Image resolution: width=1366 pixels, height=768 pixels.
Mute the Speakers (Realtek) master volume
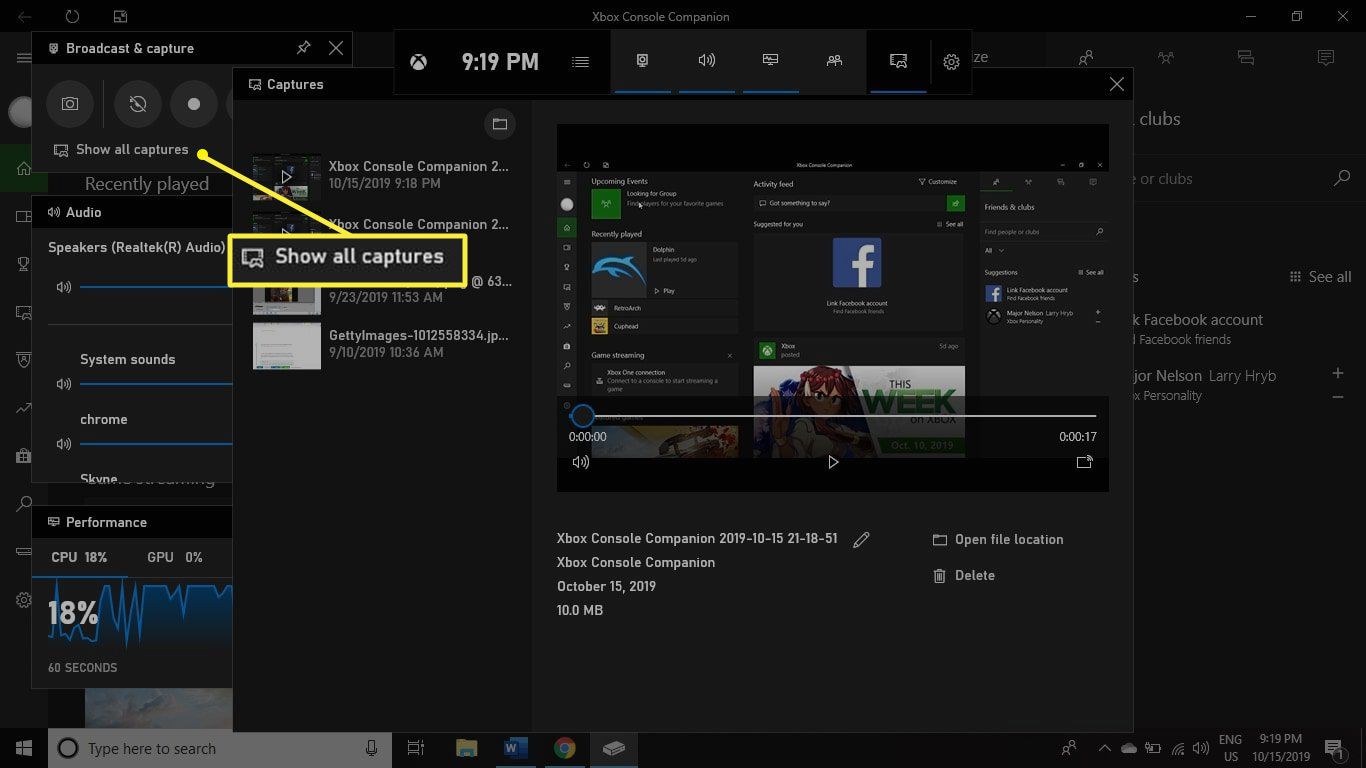point(64,287)
